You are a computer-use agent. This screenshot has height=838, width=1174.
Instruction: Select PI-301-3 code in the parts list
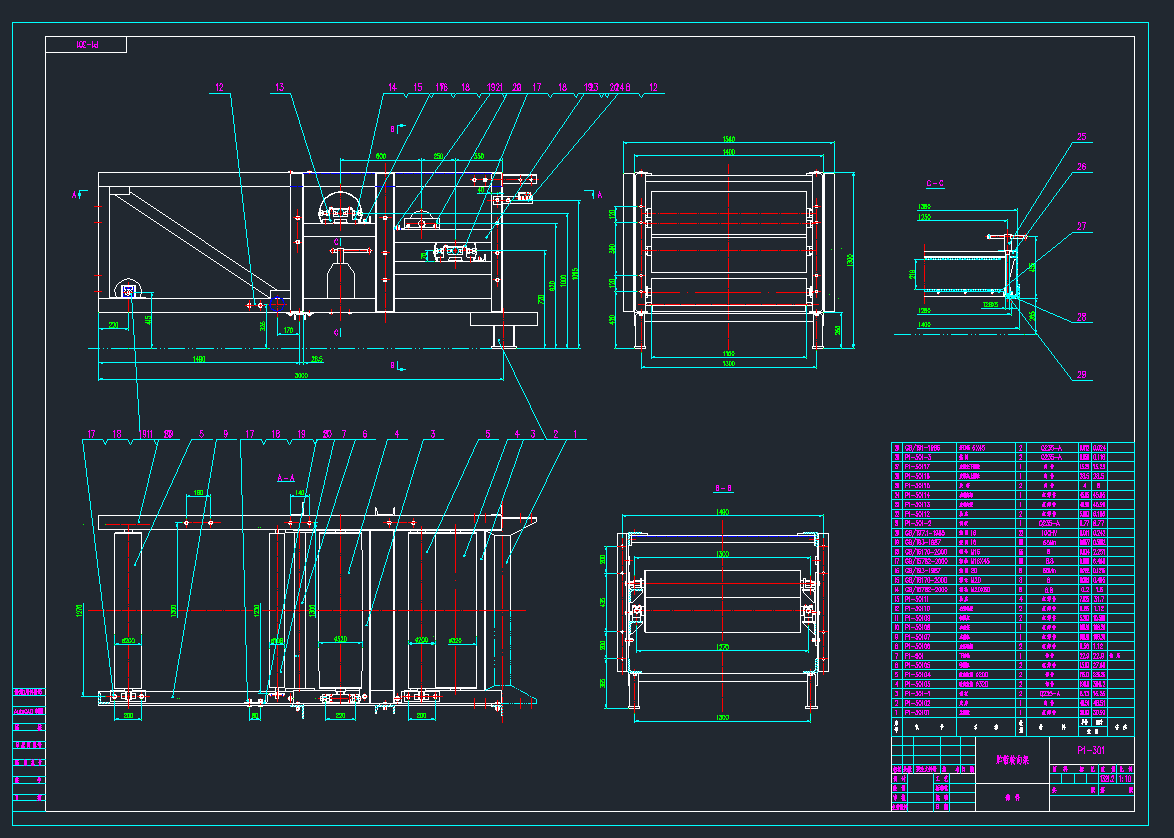[917, 457]
